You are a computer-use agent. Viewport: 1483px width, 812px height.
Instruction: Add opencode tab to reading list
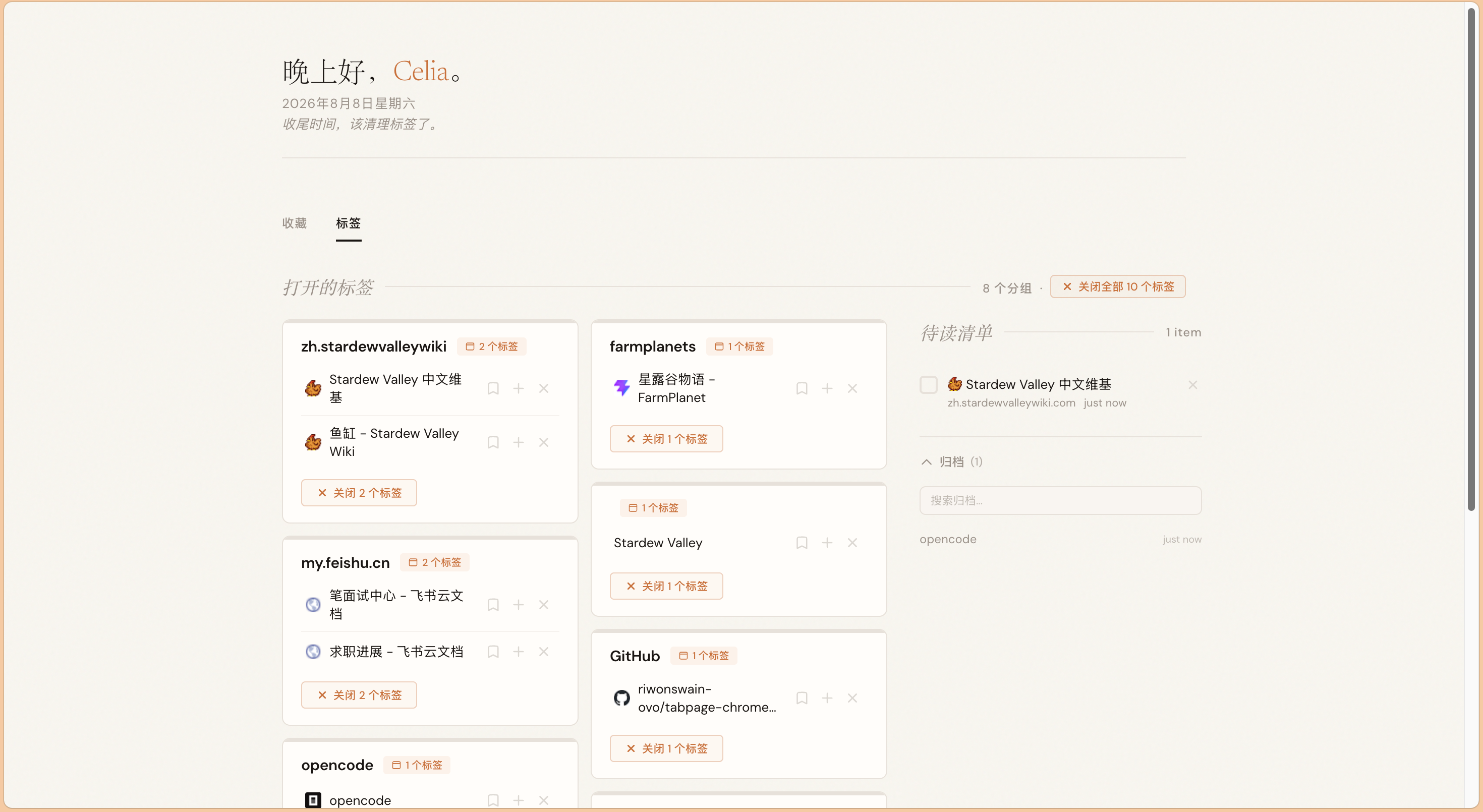pyautogui.click(x=518, y=800)
